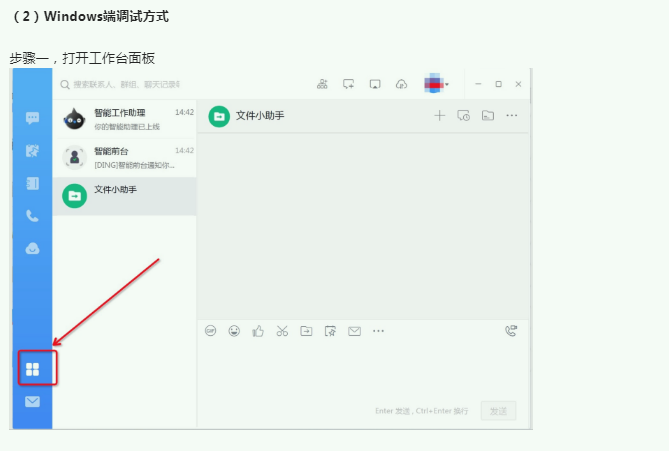Open the more options ellipsis in chat header

pos(512,116)
